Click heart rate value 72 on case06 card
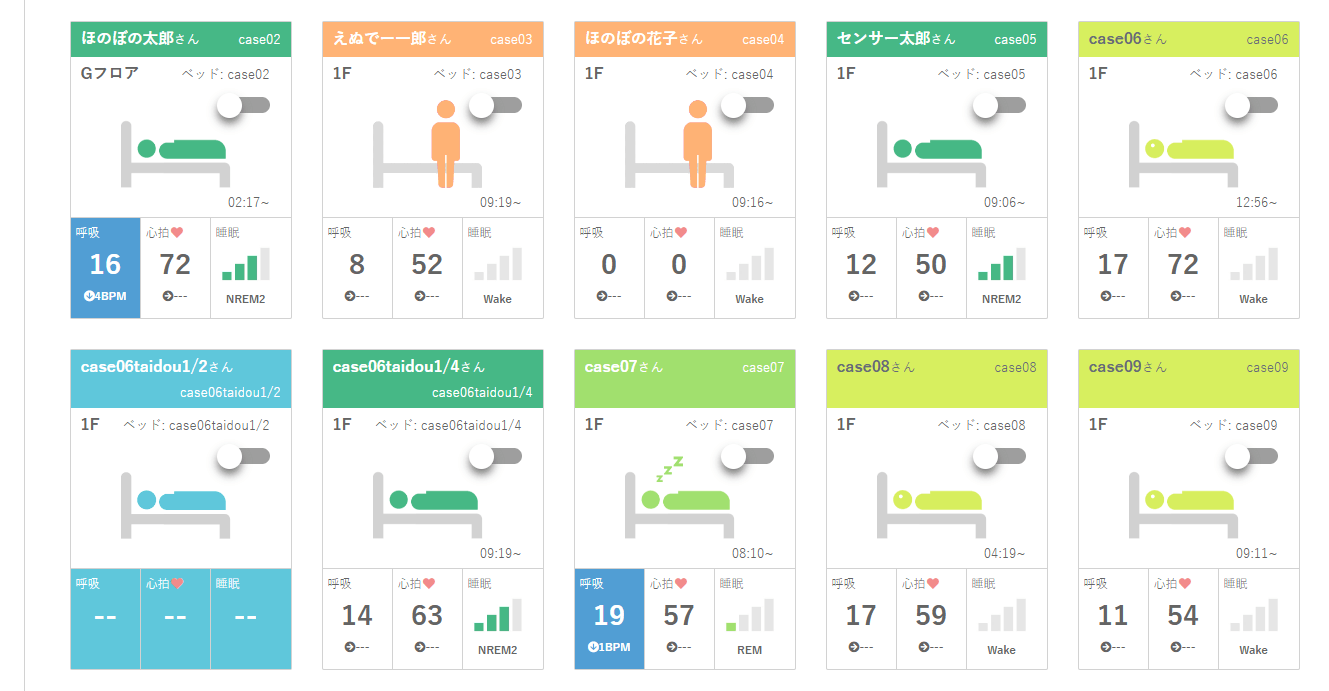Screen dimensions: 1329x691 pyautogui.click(x=1183, y=265)
